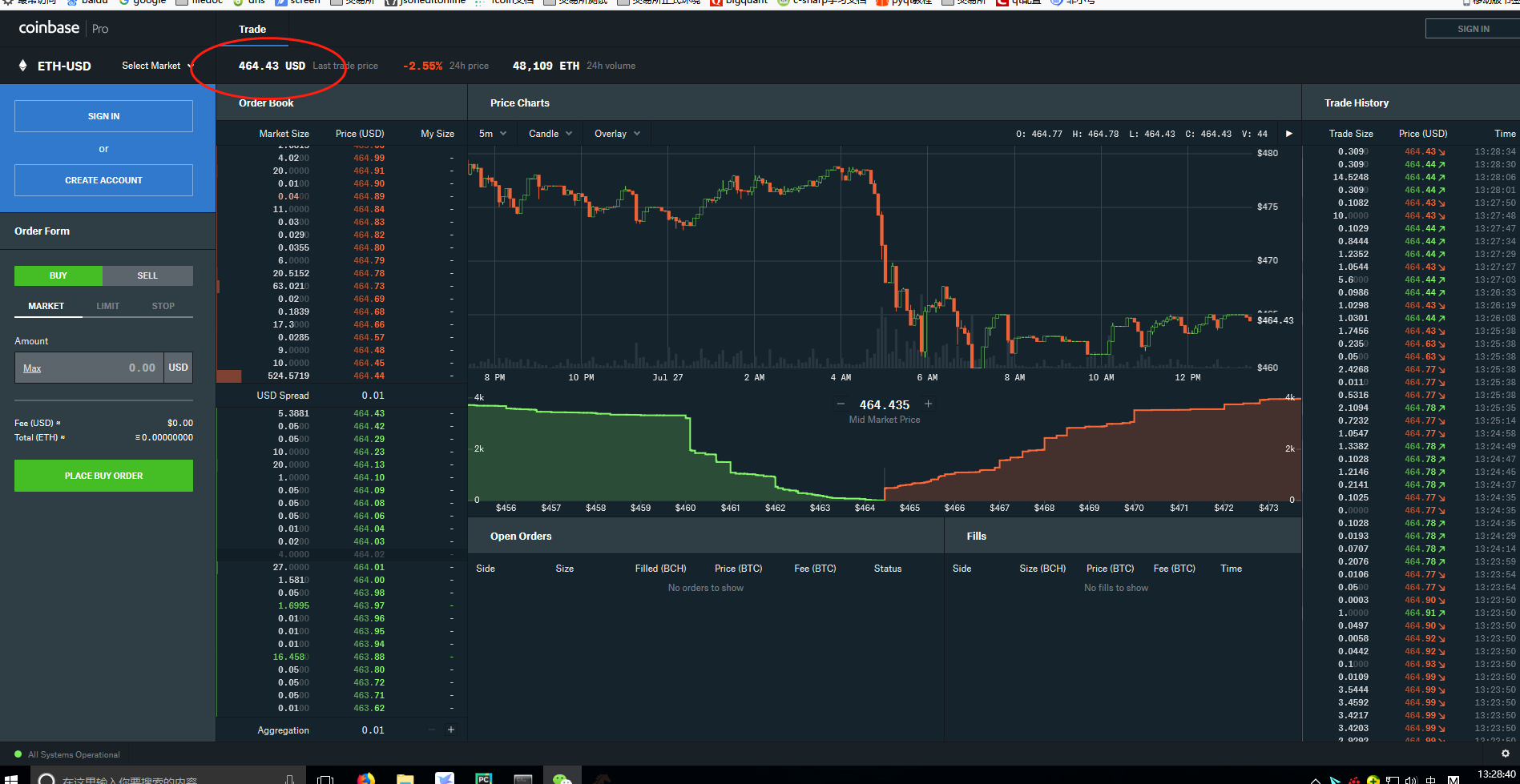Screen dimensions: 1520x784
Task: Focus the Amount input field
Action: pyautogui.click(x=89, y=368)
